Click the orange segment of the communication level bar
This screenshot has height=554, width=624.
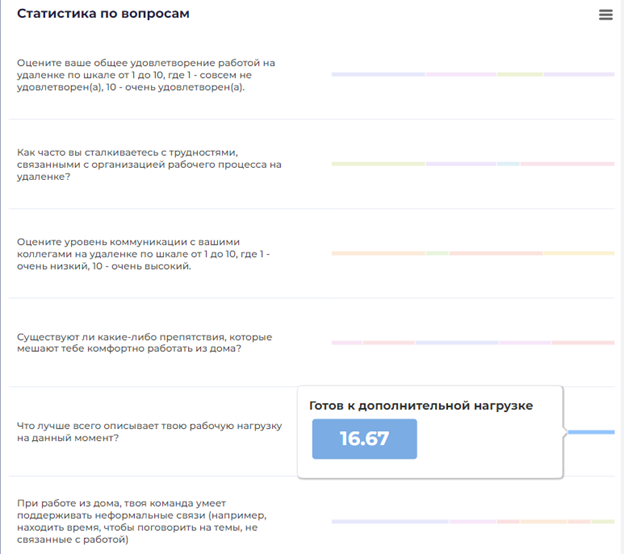(x=378, y=253)
